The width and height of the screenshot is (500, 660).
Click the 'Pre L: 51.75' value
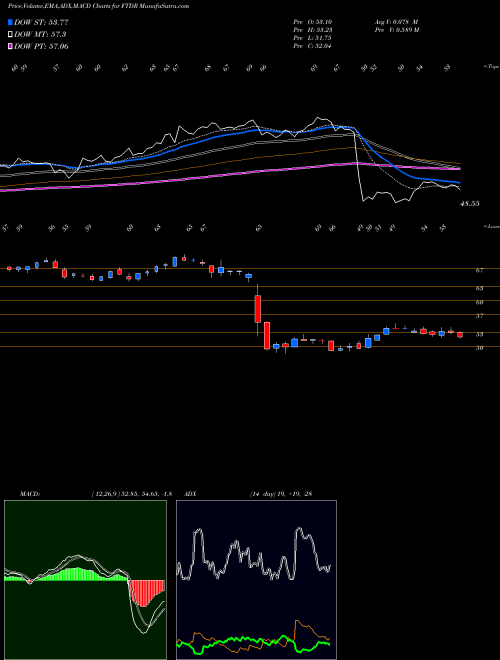[x=312, y=38]
